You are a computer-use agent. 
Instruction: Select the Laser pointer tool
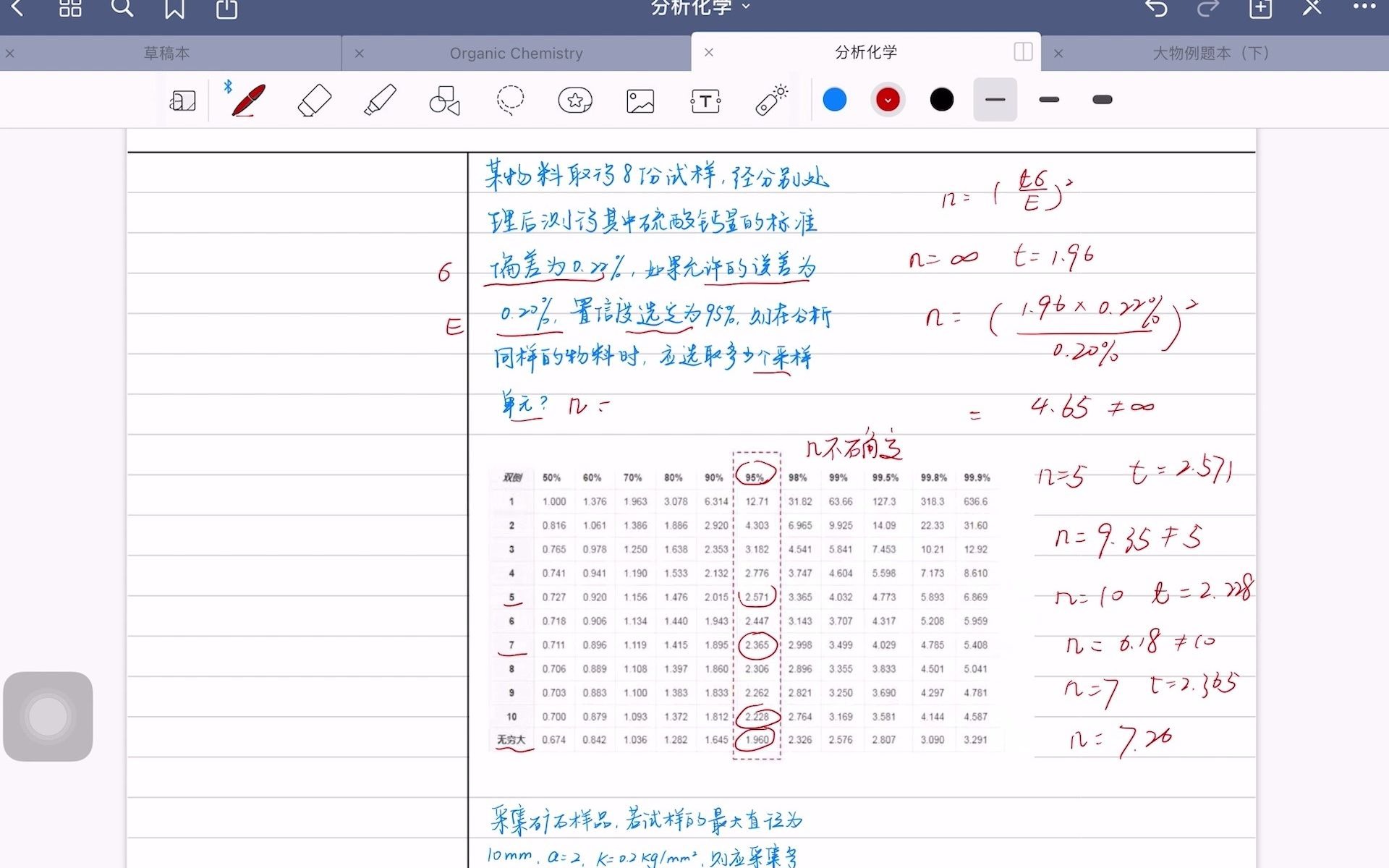[772, 100]
